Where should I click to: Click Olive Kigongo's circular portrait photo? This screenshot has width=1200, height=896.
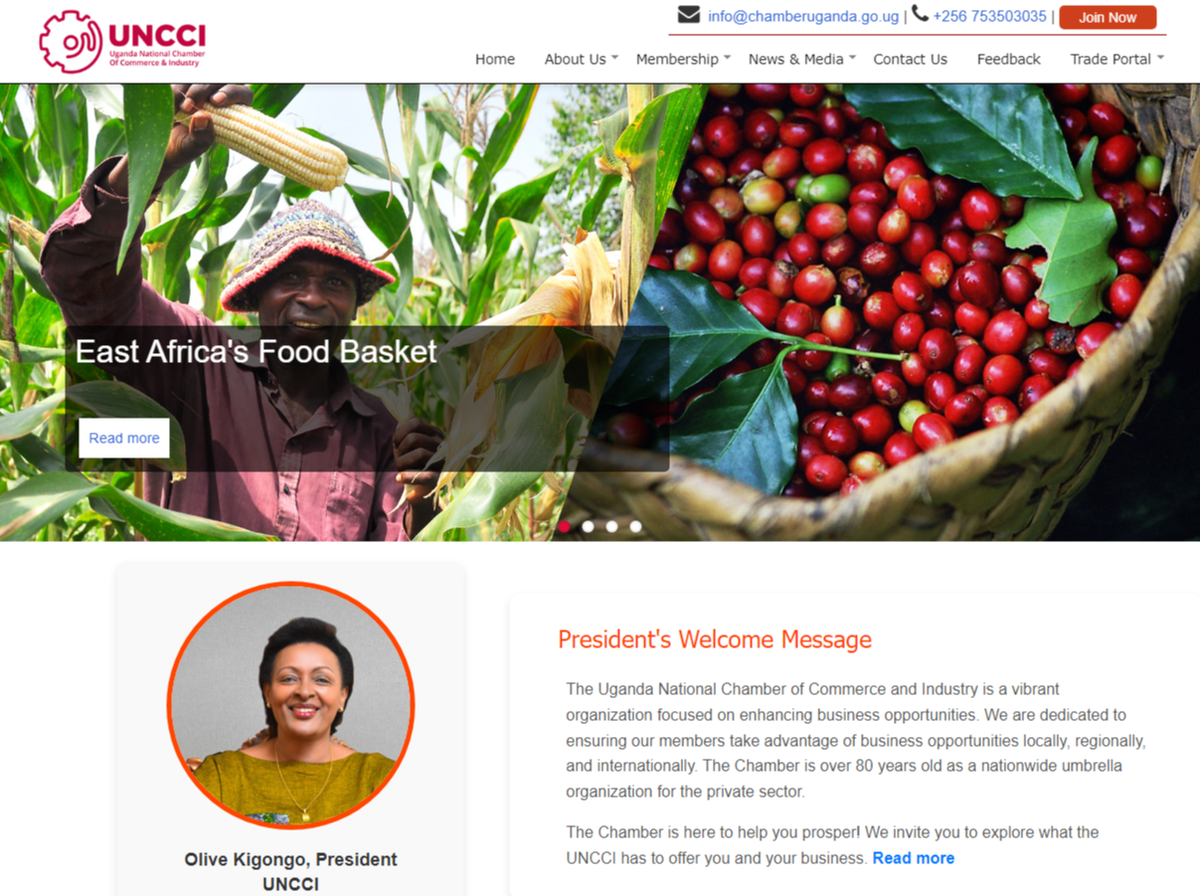tap(290, 706)
